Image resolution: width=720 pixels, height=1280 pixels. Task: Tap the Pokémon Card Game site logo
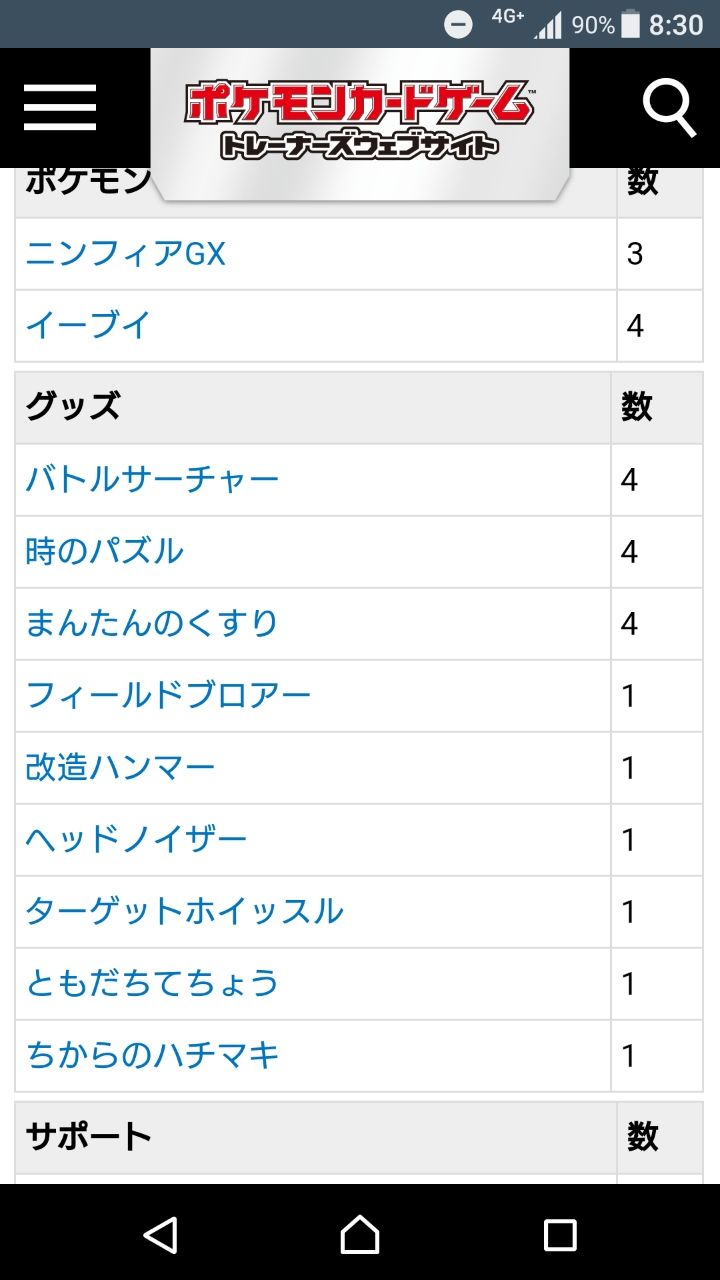tap(359, 121)
